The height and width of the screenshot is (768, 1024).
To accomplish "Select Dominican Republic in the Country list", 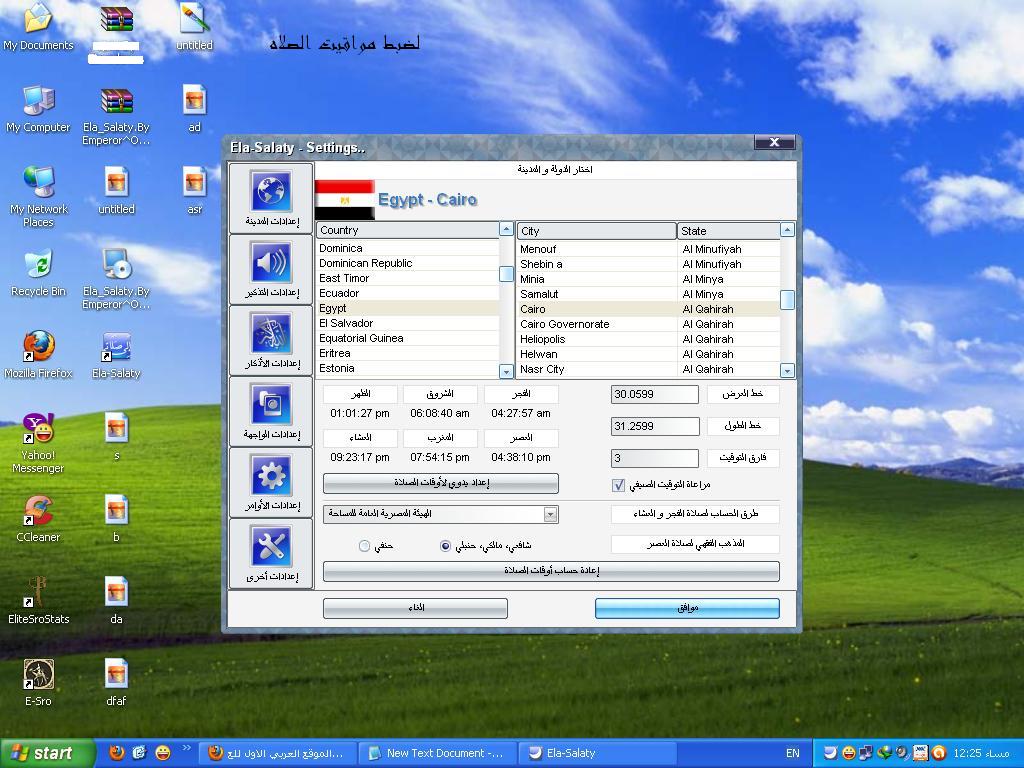I will [x=408, y=263].
